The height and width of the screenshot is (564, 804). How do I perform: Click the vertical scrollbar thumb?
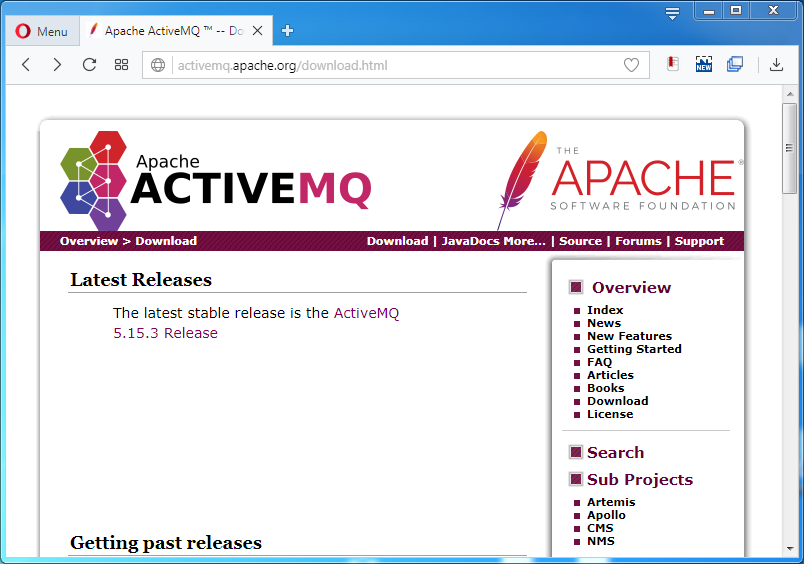pos(790,148)
